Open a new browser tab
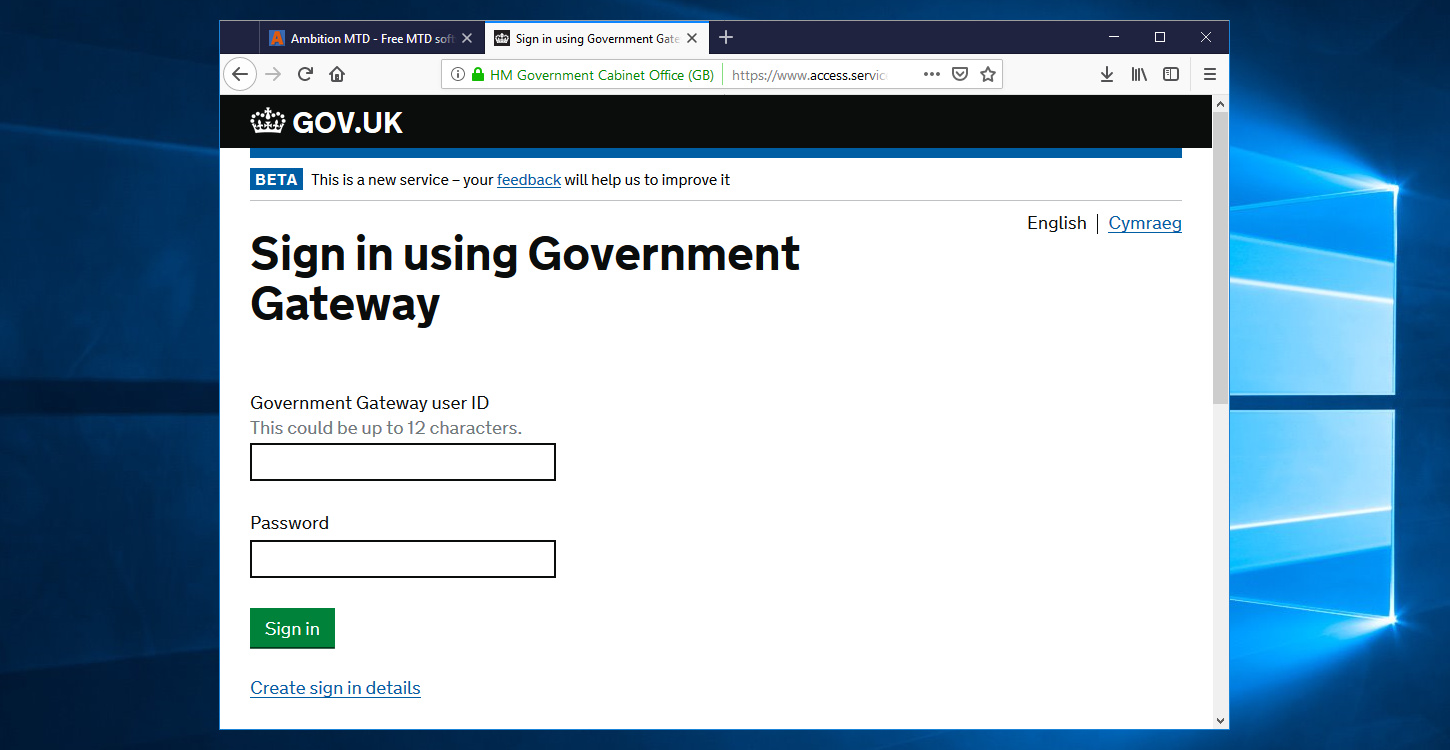1450x750 pixels. [x=727, y=37]
